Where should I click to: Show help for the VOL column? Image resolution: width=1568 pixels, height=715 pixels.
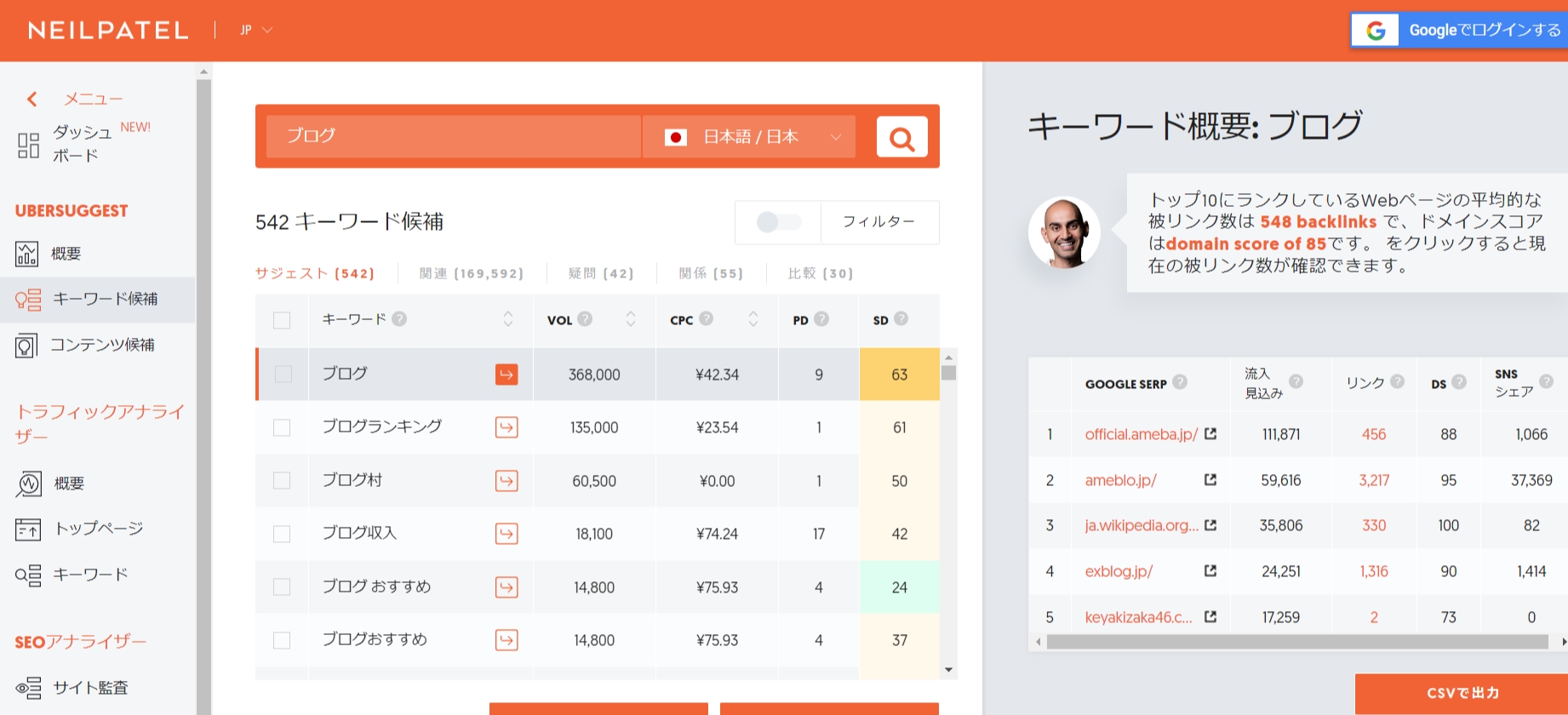(x=585, y=318)
